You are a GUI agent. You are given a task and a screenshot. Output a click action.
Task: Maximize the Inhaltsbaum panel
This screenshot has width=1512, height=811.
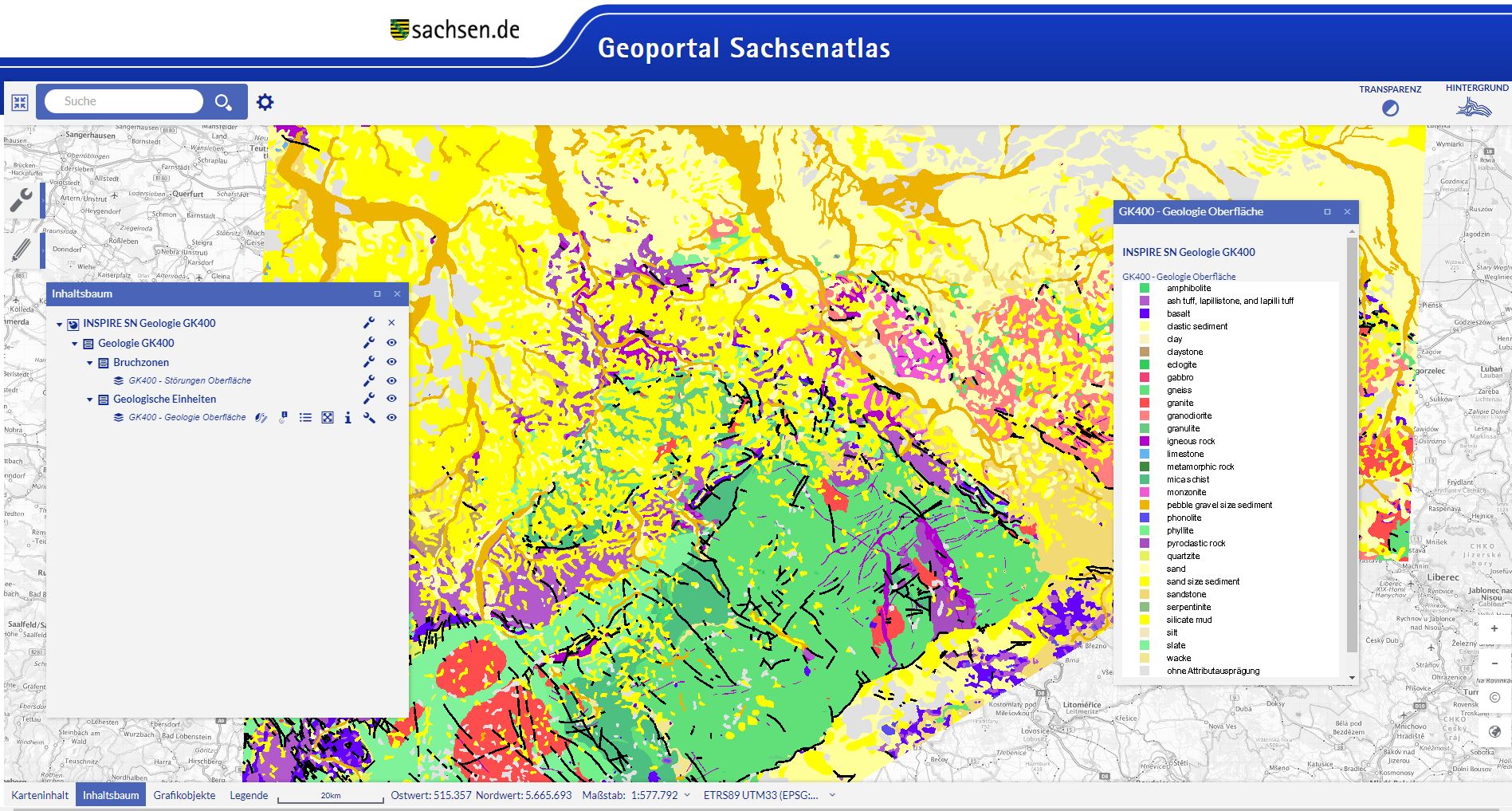coord(378,294)
